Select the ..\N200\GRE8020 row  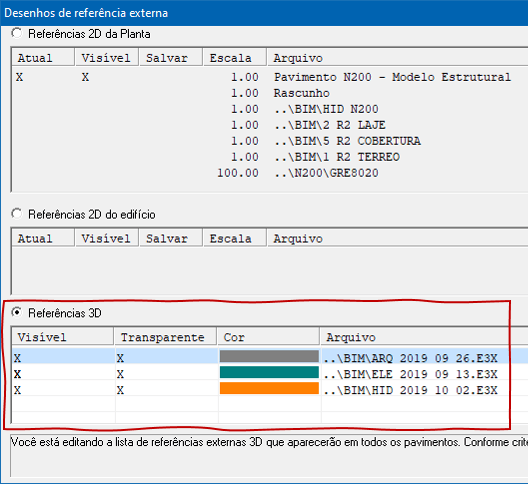tap(270, 173)
